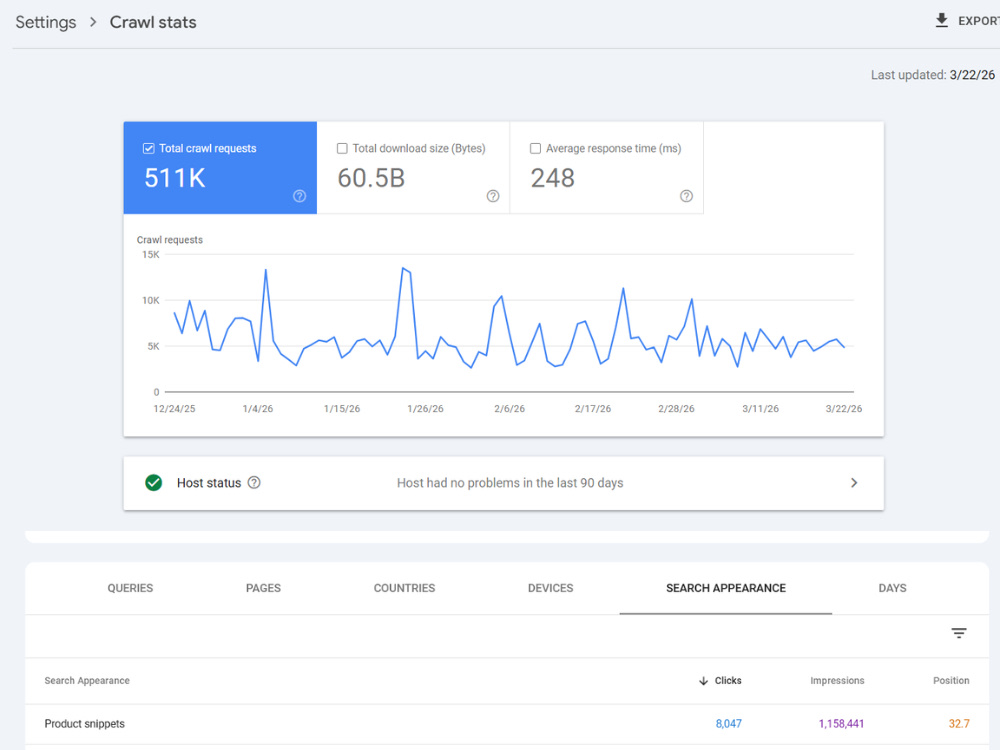Image resolution: width=1000 pixels, height=750 pixels.
Task: Open the table filter icon
Action: tap(959, 633)
